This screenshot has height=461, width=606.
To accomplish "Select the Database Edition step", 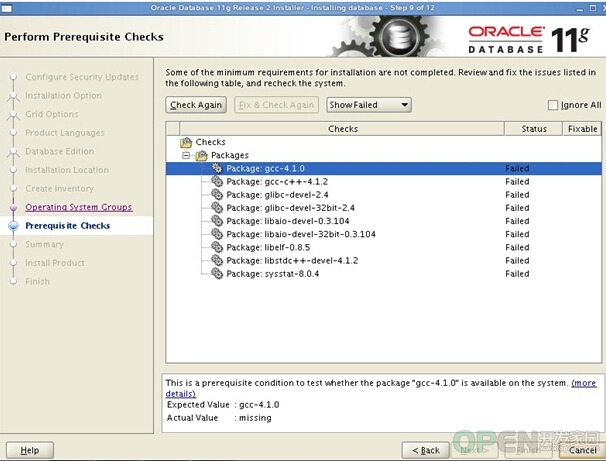I will 60,151.
